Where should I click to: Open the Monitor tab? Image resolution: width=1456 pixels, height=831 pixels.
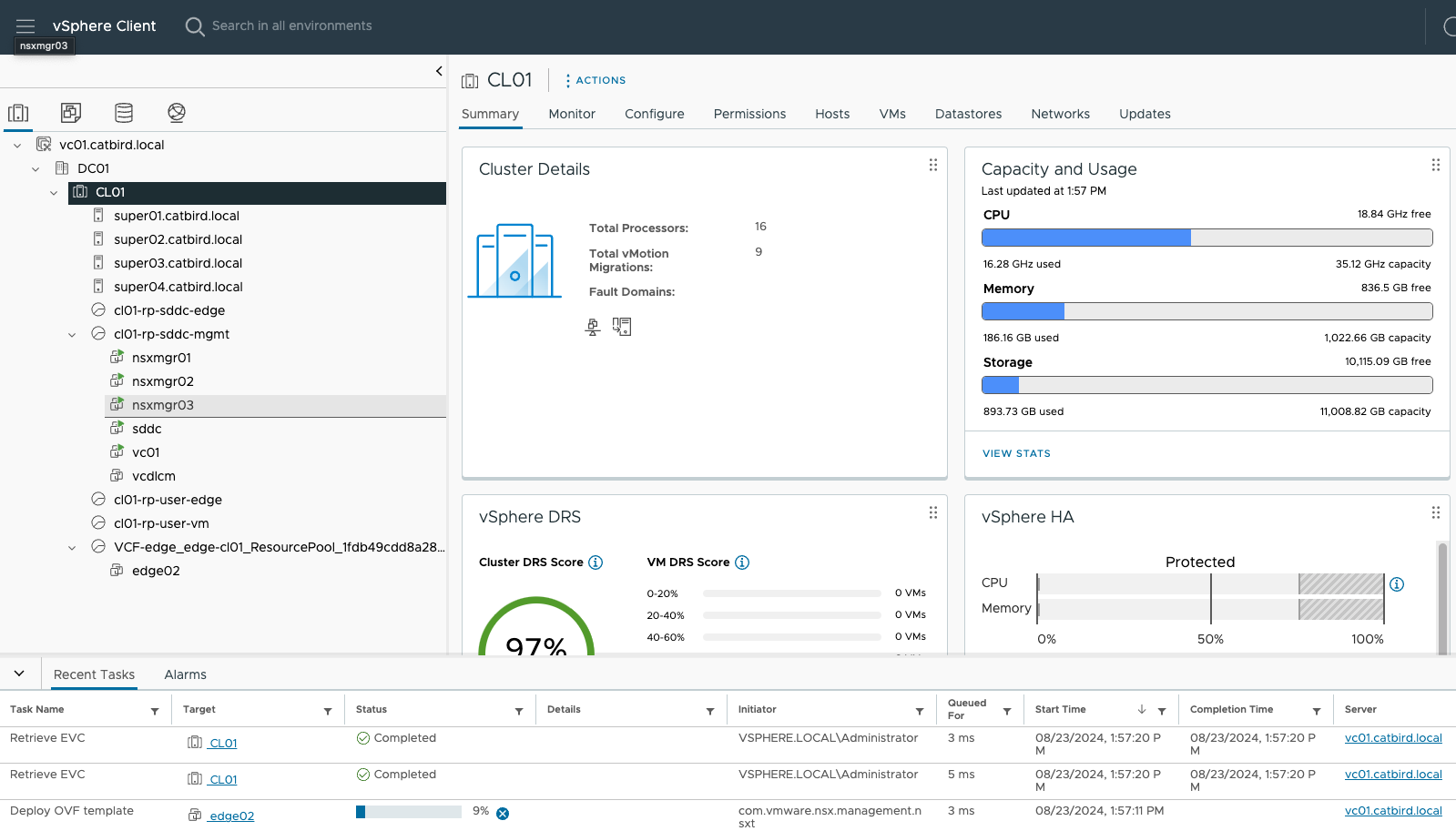pos(572,114)
